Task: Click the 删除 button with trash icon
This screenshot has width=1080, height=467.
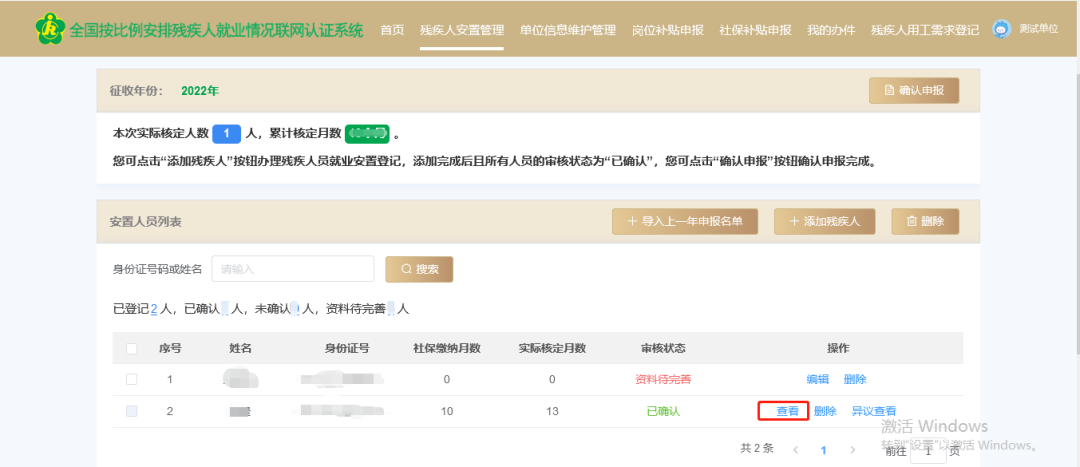Action: pos(925,222)
